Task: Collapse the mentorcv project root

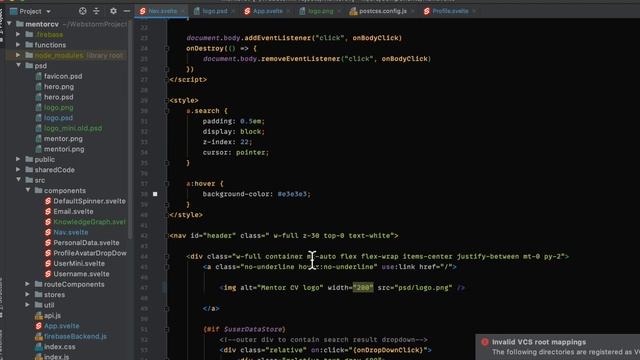Action: (9, 24)
